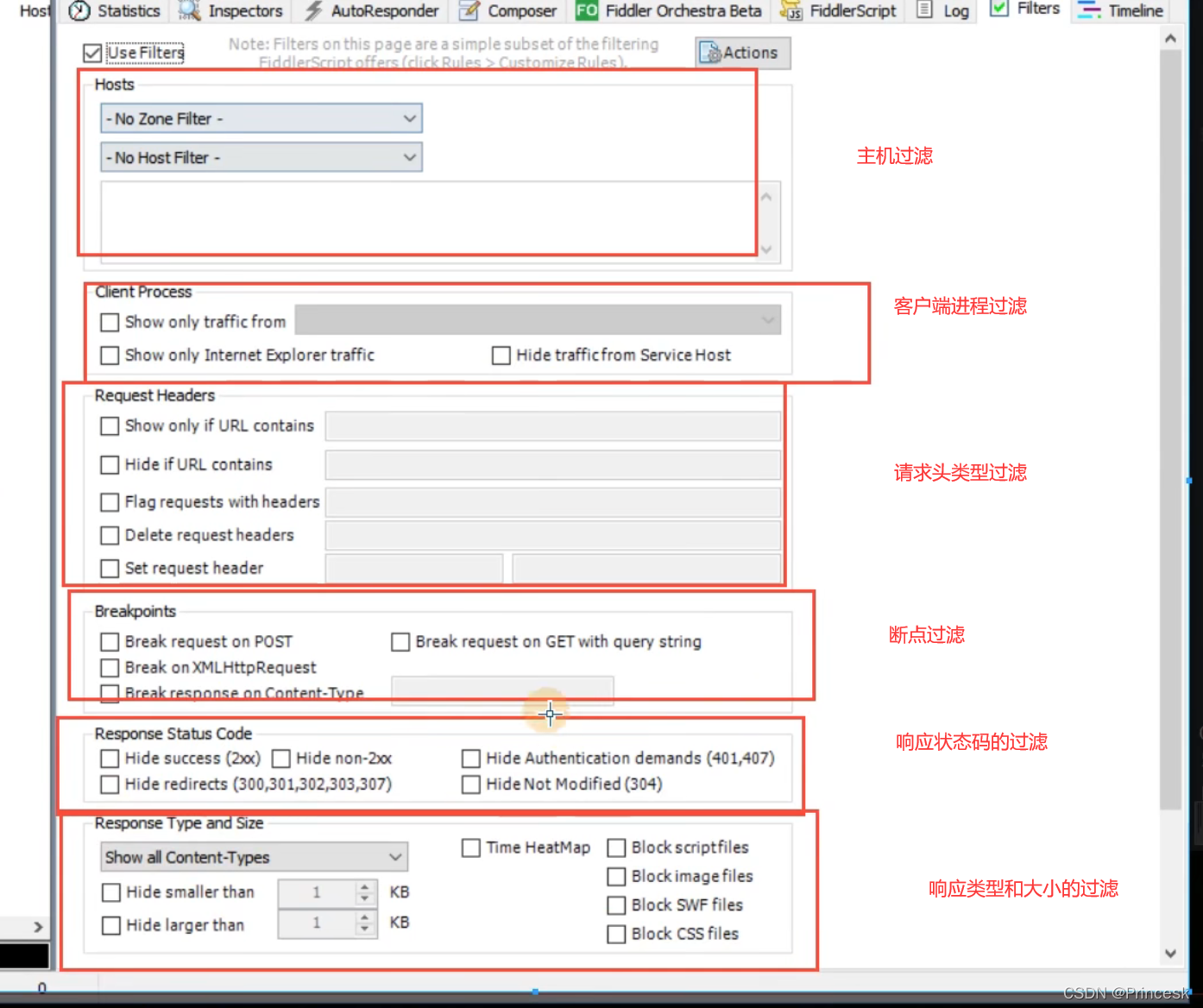Click the Hide smaller than KB number field

[317, 892]
